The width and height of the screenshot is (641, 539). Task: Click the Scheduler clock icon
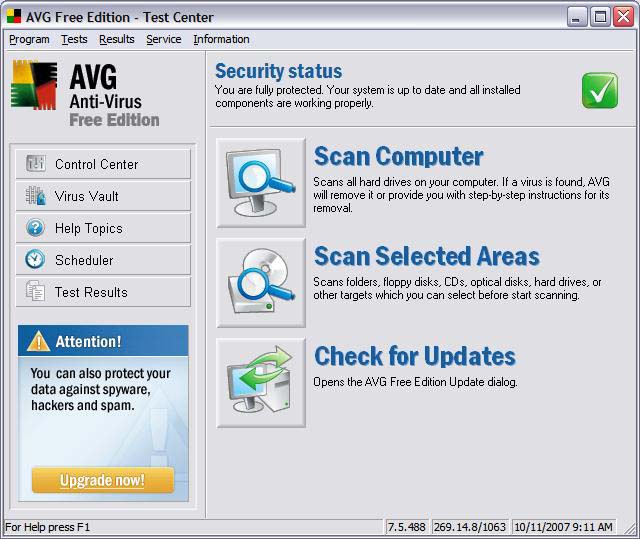[35, 259]
